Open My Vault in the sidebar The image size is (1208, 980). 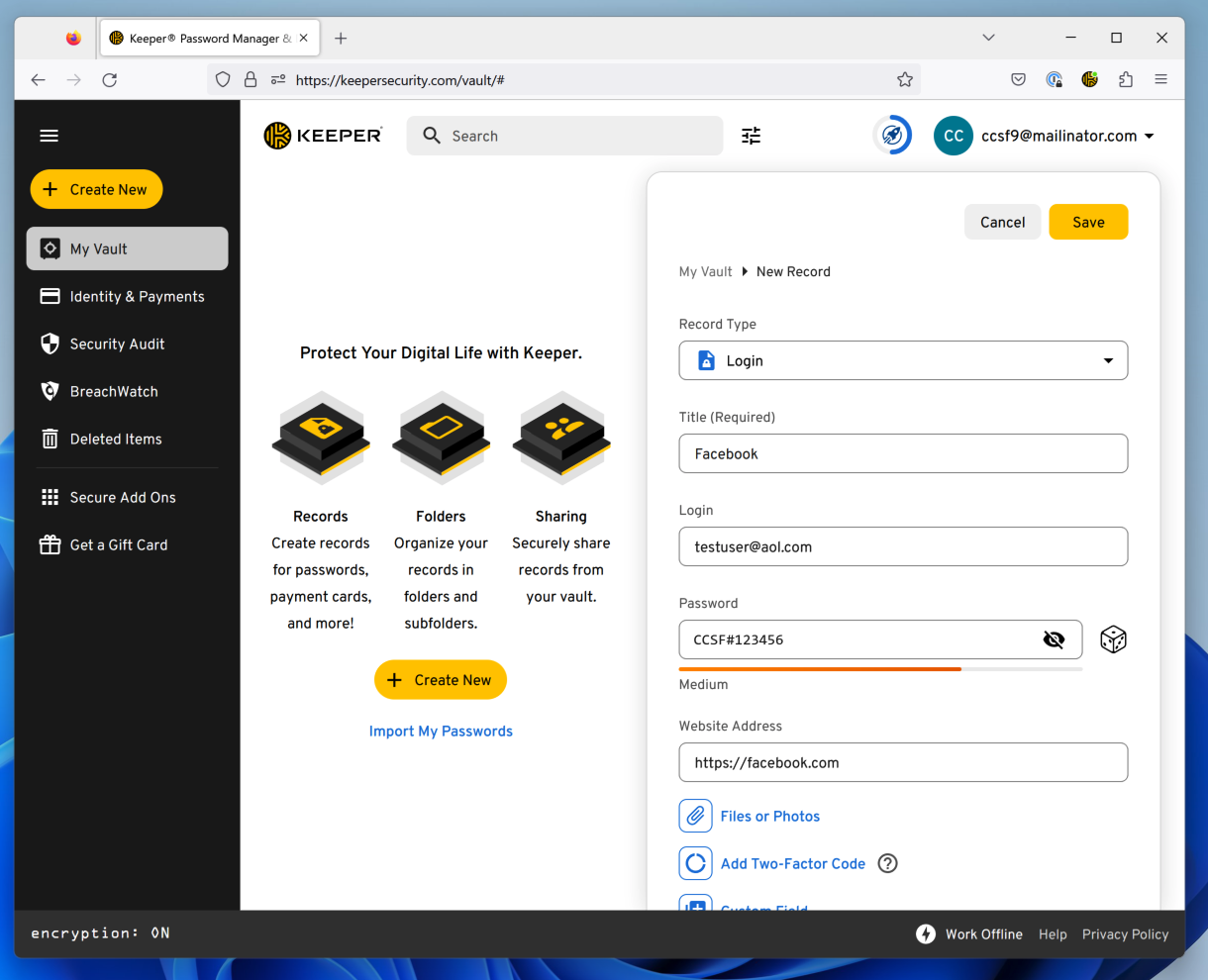127,248
